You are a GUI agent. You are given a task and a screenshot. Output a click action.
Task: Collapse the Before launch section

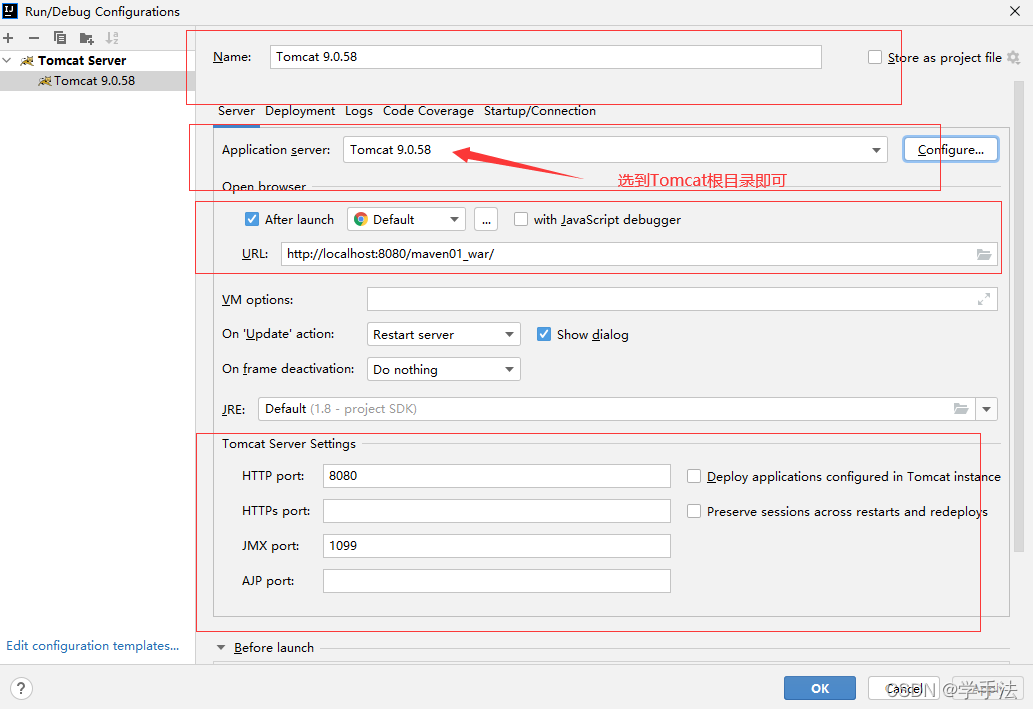(221, 648)
